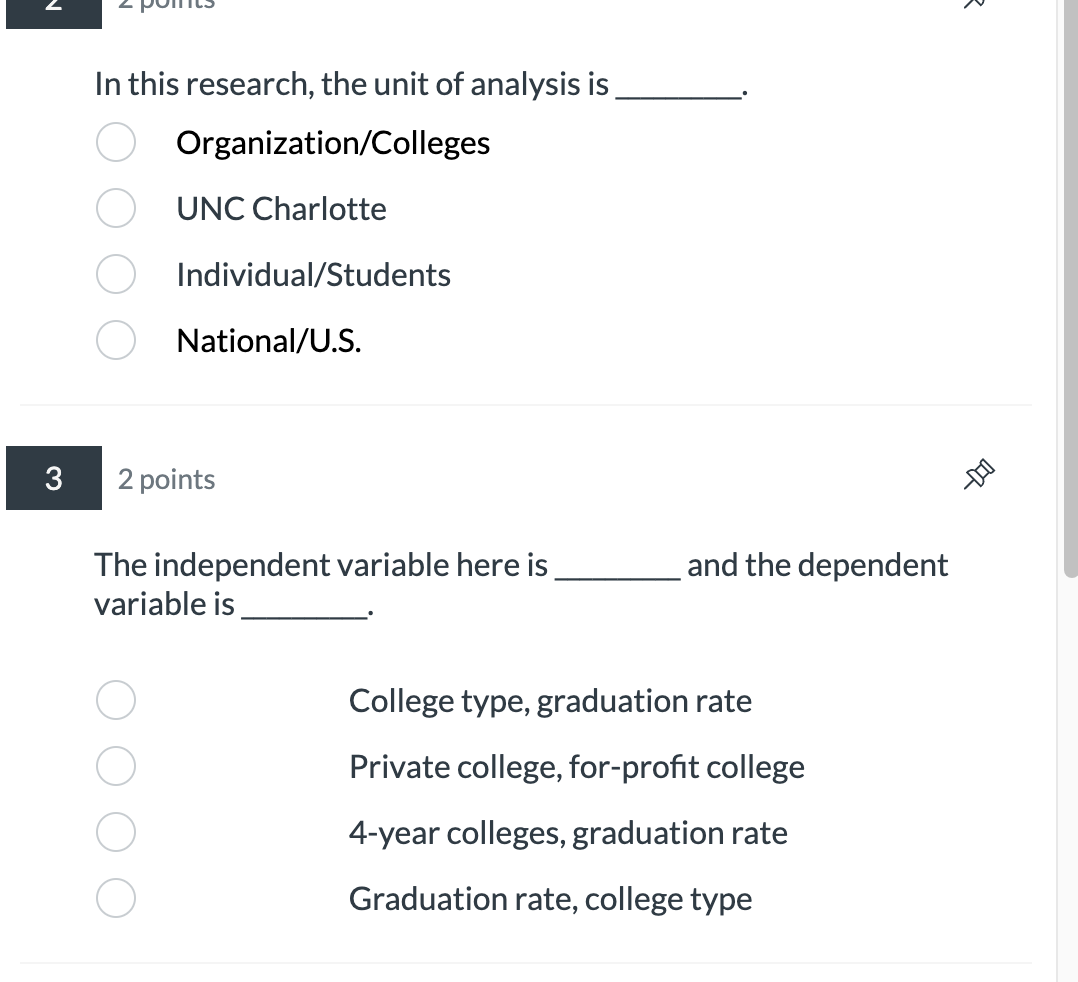Choose the Graduation rate, college type answer
Viewport: 1078px width, 982px height.
[x=115, y=898]
